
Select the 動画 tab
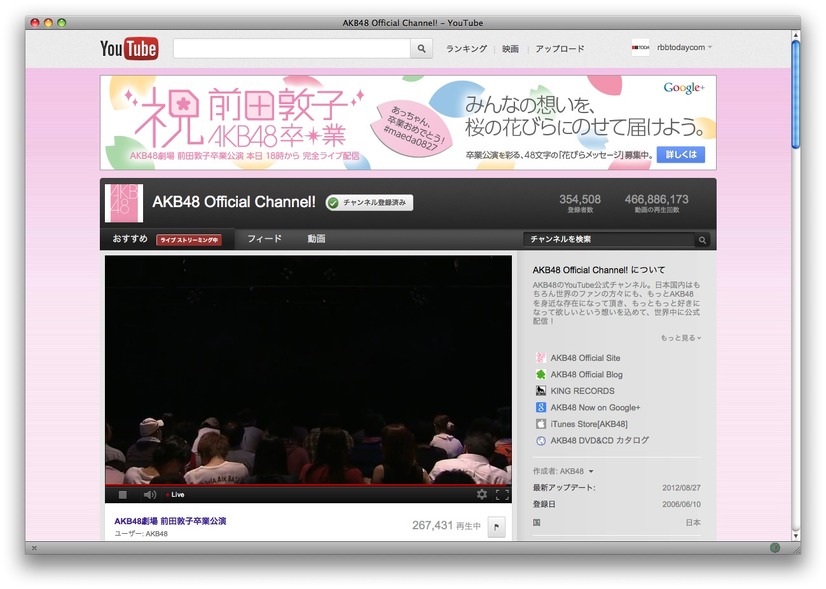(x=316, y=239)
